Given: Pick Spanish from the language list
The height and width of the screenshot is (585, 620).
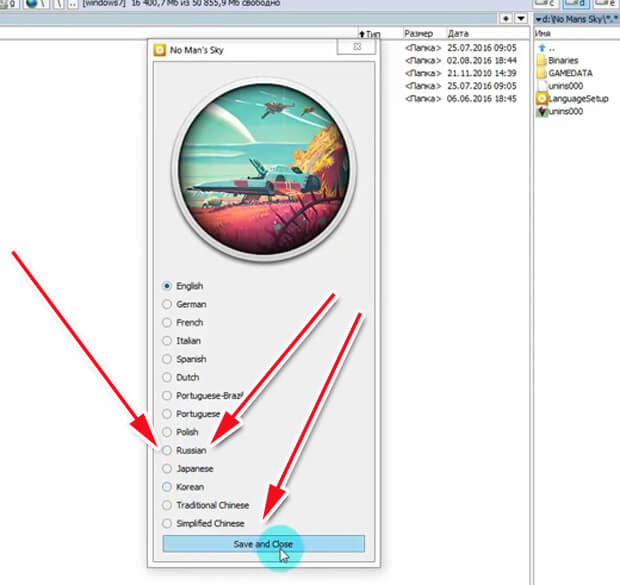Looking at the screenshot, I should pyautogui.click(x=167, y=359).
